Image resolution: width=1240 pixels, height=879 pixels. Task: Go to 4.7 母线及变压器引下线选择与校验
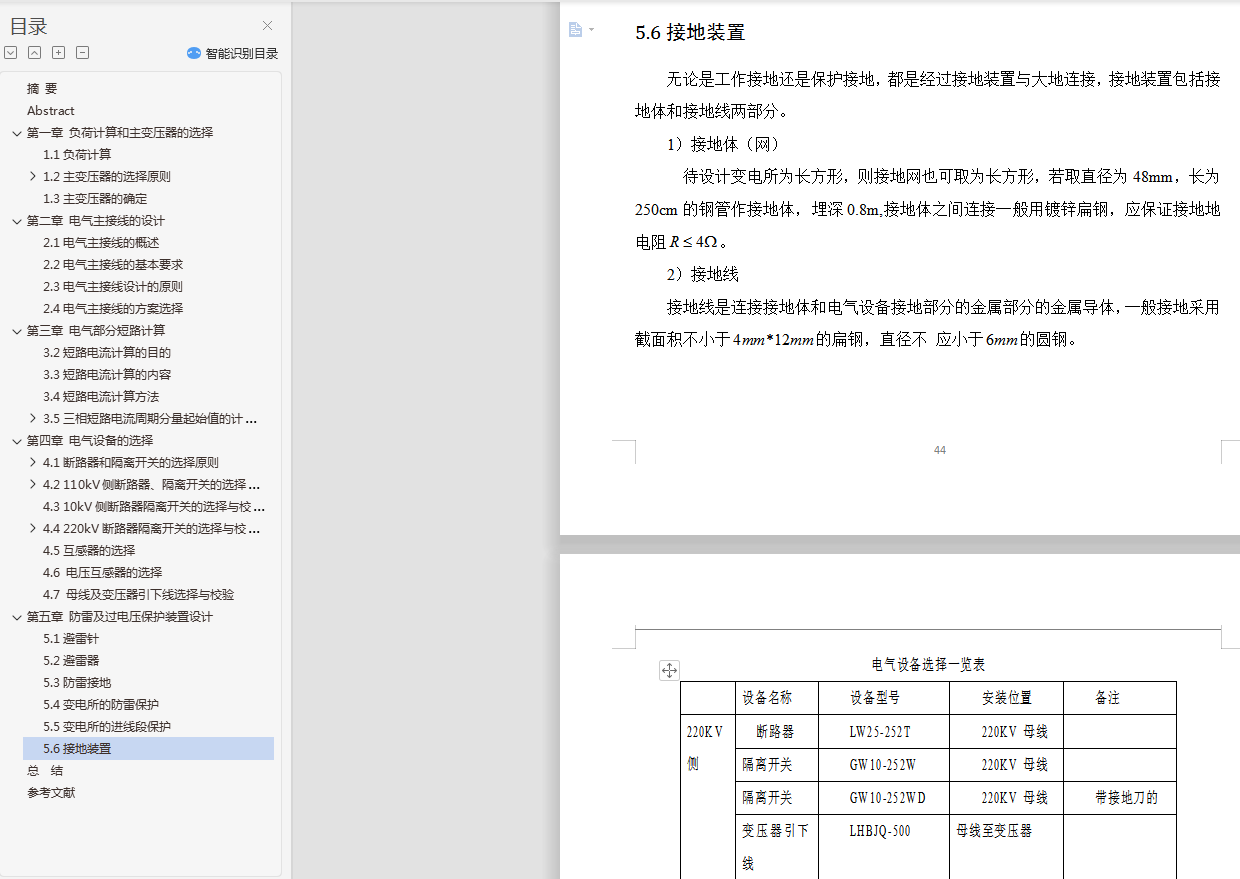pos(138,595)
